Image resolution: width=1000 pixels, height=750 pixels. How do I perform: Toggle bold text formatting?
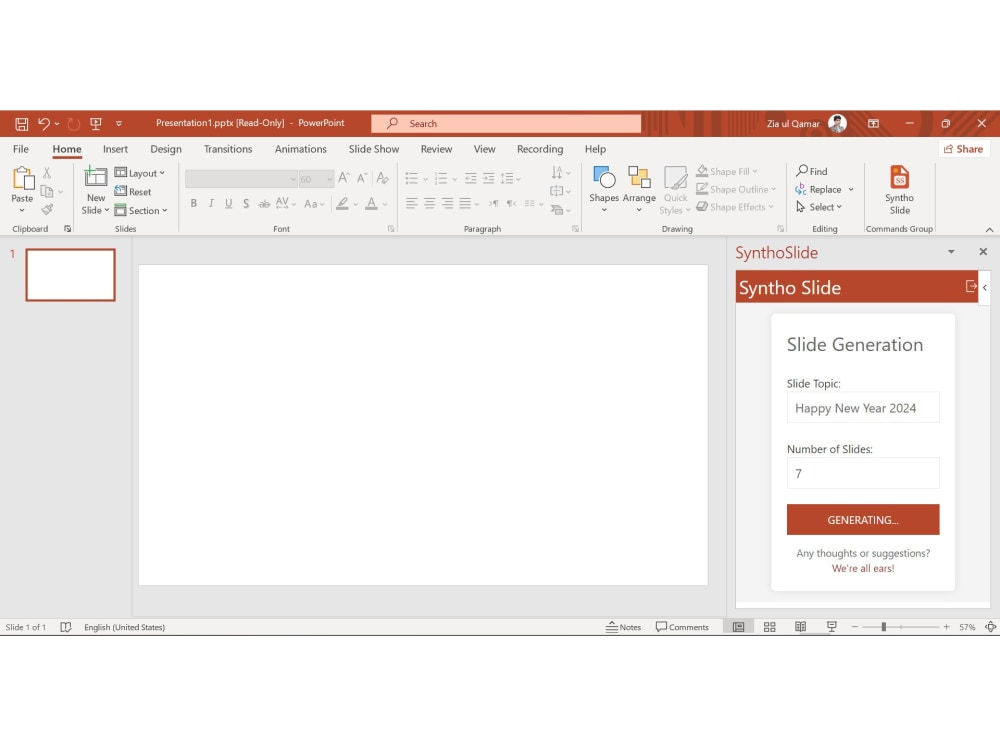pyautogui.click(x=194, y=203)
